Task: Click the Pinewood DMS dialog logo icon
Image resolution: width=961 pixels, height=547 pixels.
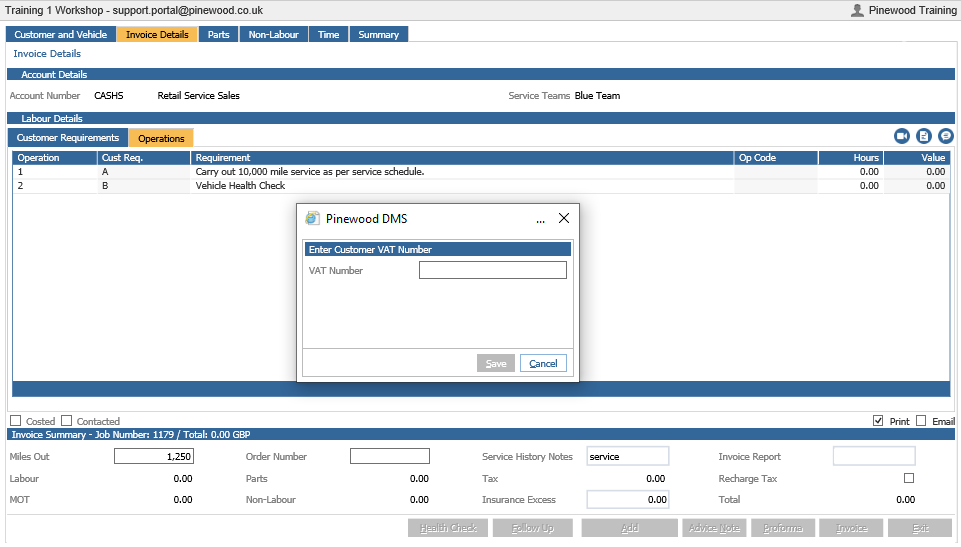Action: pos(313,218)
